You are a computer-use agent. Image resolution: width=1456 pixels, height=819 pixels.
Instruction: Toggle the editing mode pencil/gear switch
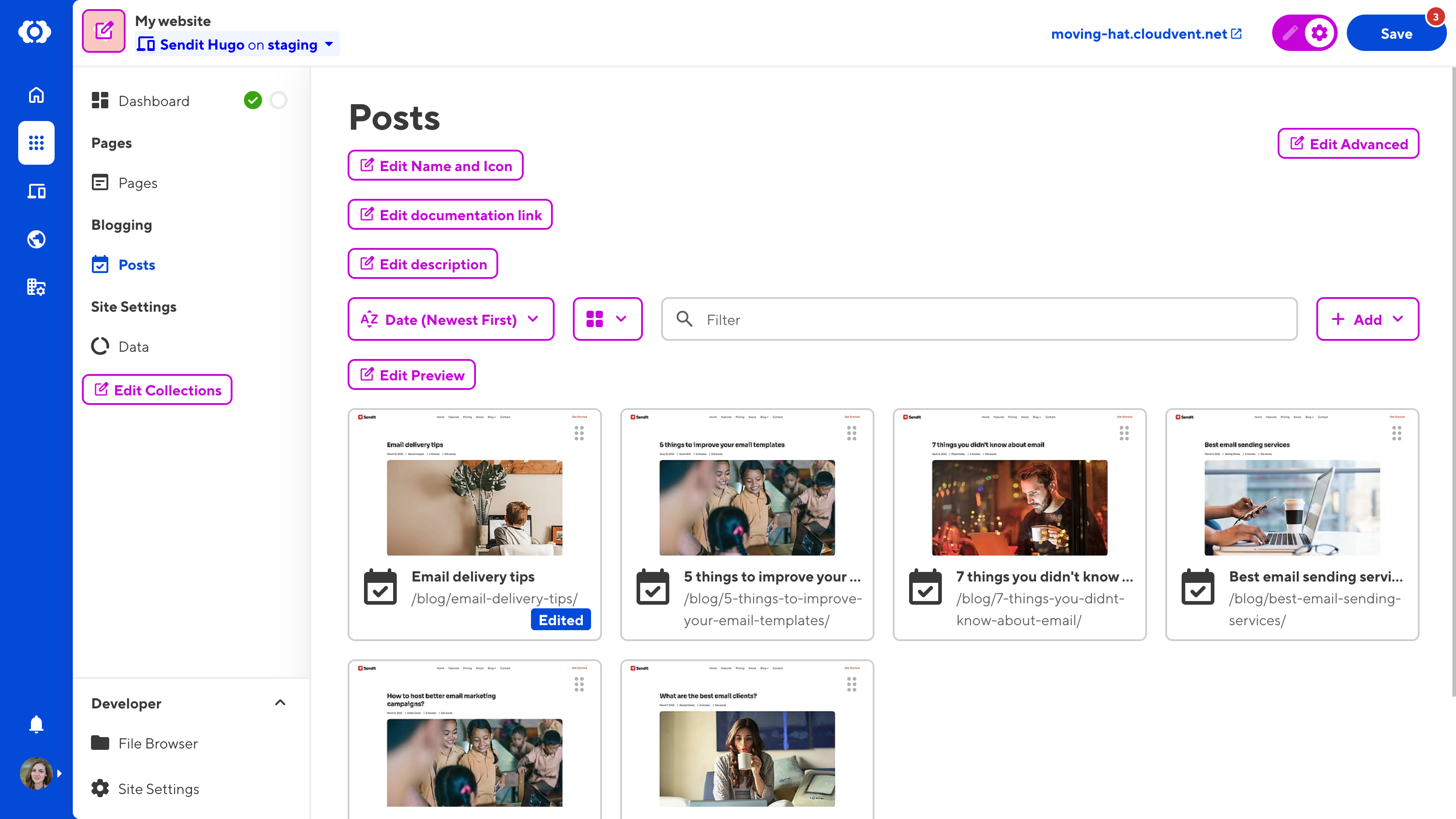tap(1304, 33)
